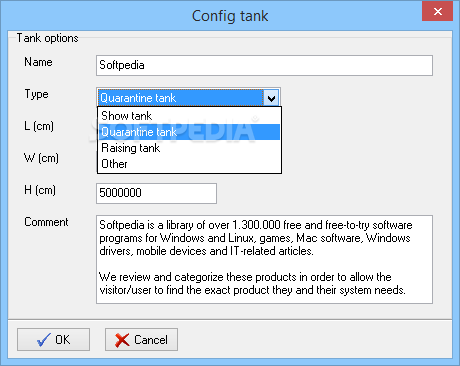Confirm with the OK button
460x366 pixels.
[x=53, y=339]
